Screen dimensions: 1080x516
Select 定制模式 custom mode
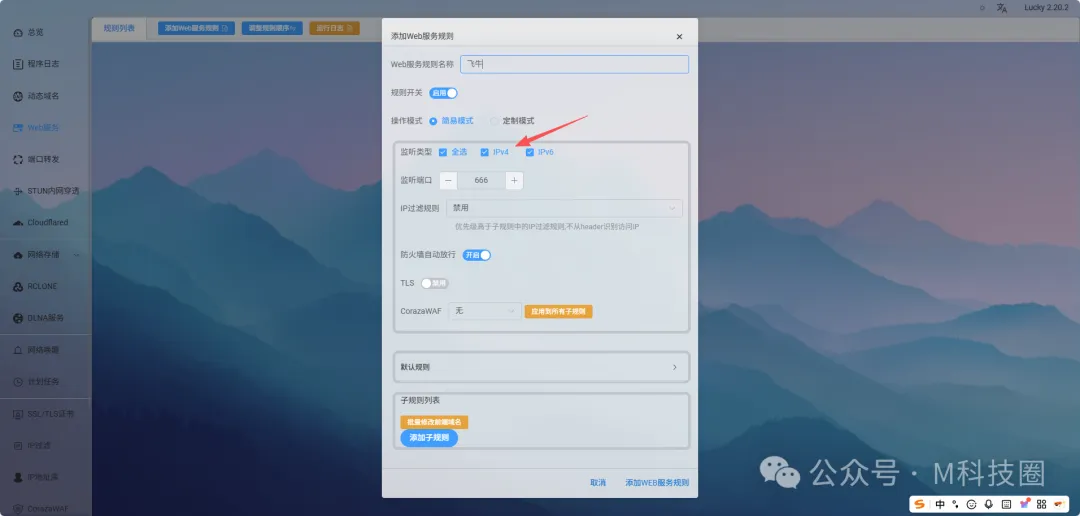tap(512, 121)
